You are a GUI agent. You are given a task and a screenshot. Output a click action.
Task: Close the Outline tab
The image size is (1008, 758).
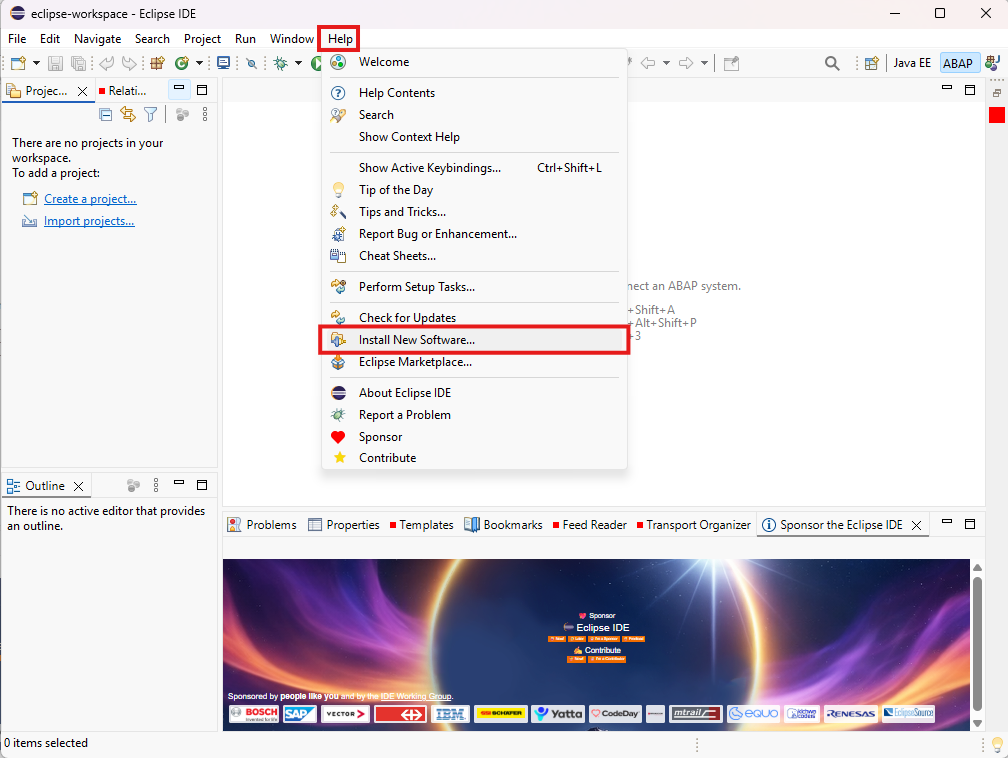coord(78,487)
